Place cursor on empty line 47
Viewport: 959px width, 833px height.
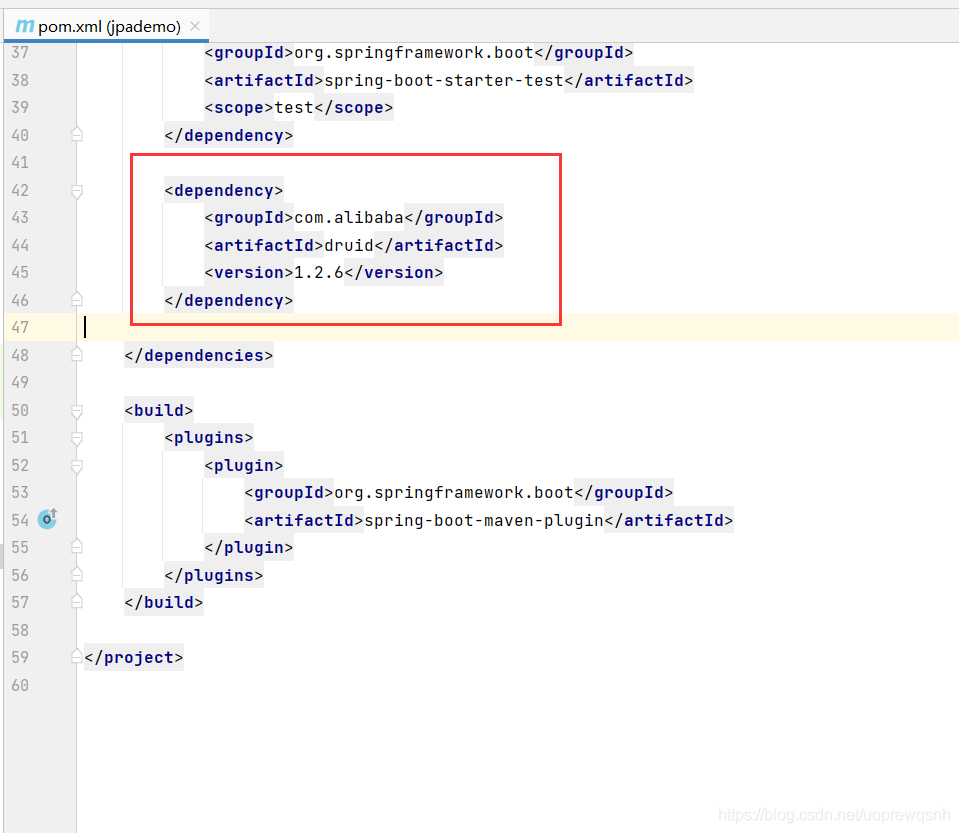click(x=517, y=327)
